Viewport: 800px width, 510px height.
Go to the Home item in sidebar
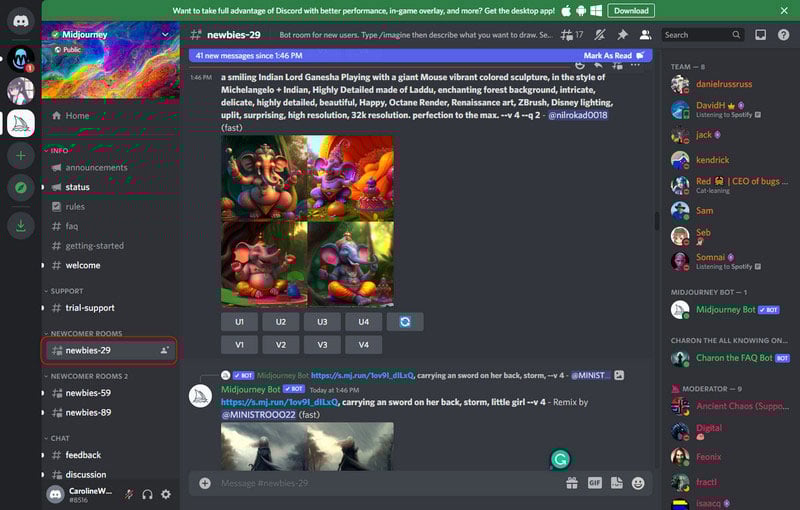(x=110, y=116)
